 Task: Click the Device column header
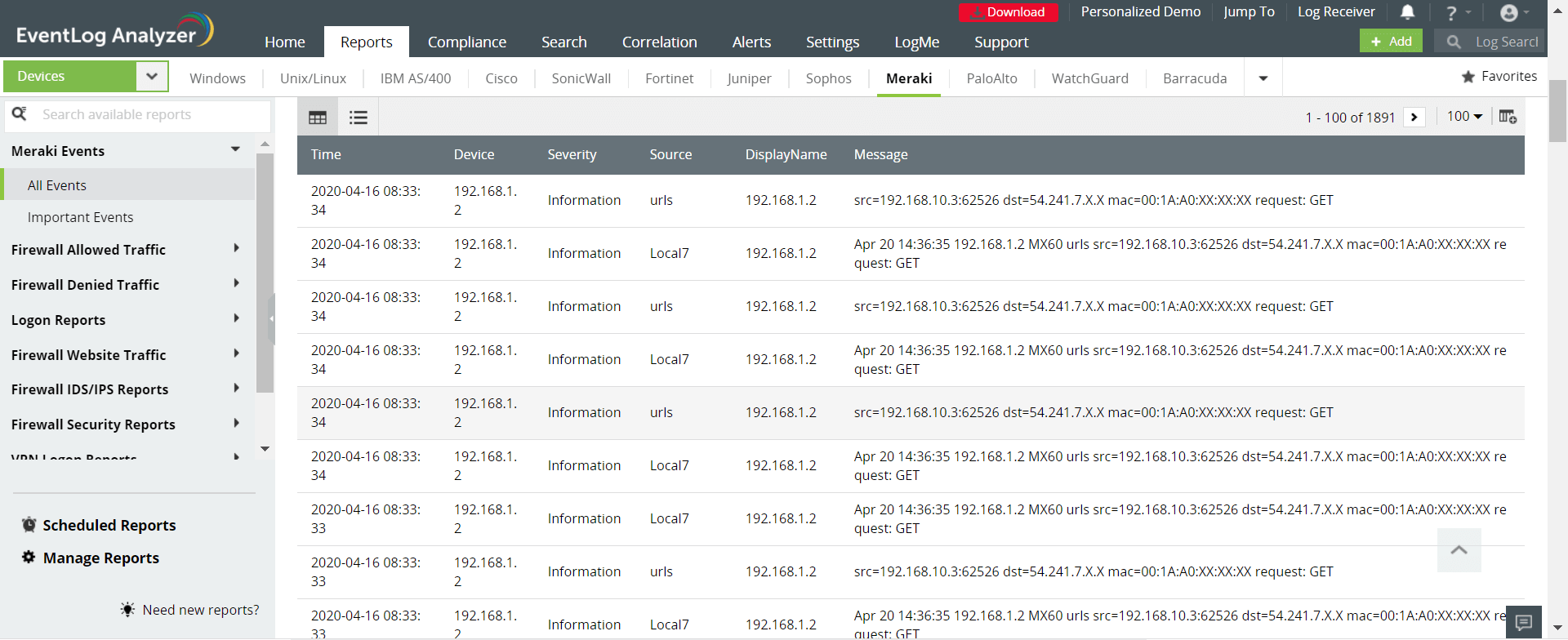coord(474,154)
